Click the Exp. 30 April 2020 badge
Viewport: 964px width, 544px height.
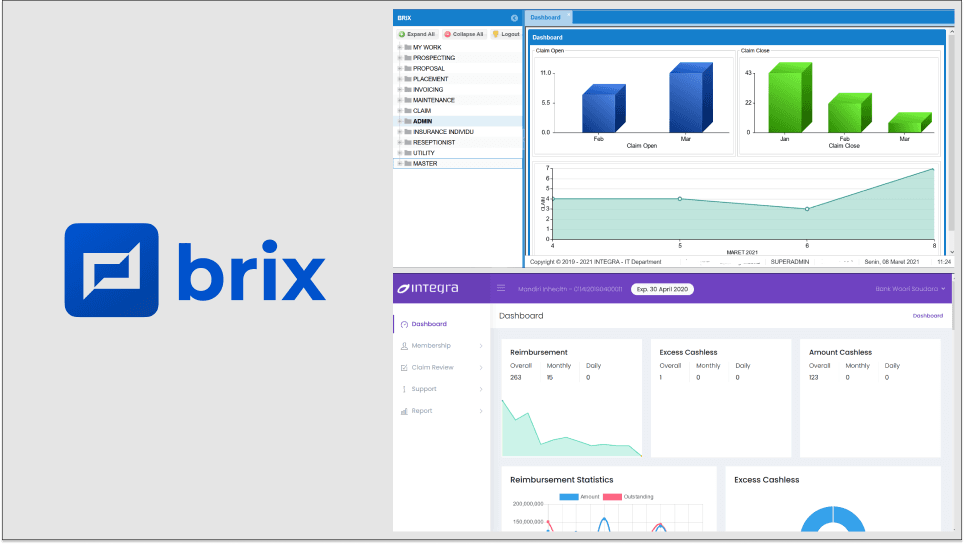tap(662, 289)
